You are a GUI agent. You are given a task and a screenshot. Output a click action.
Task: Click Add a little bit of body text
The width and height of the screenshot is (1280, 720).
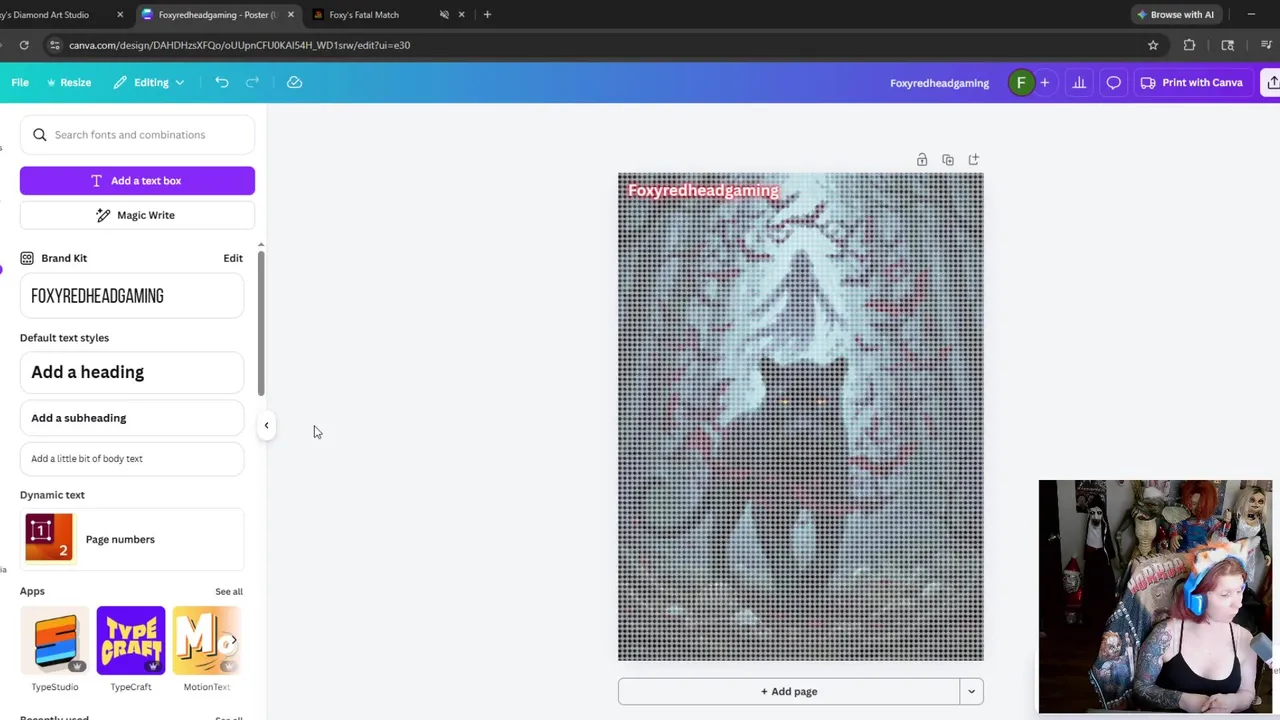[132, 458]
